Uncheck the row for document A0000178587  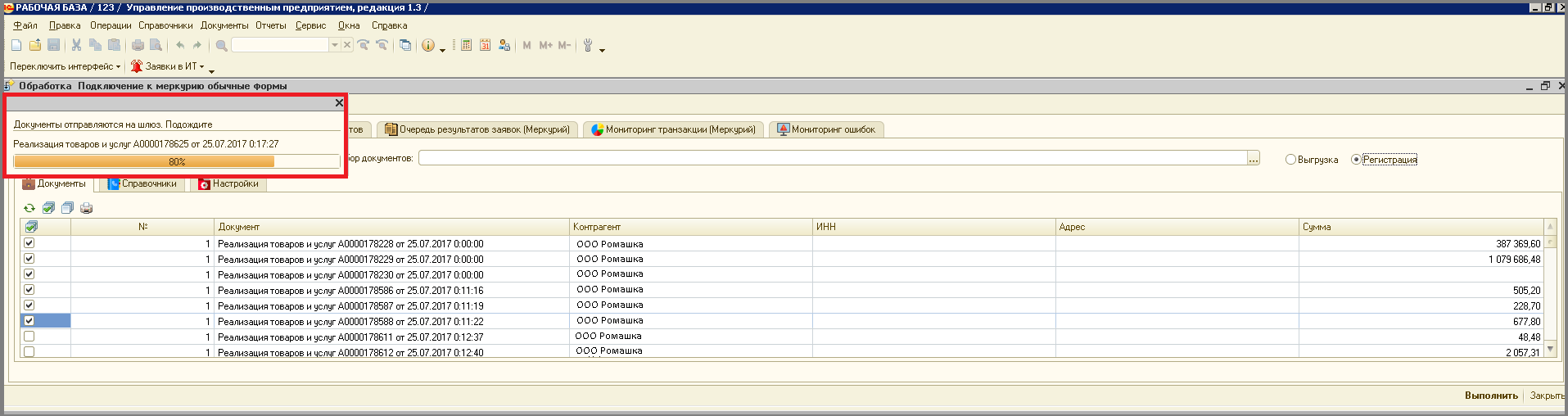(x=29, y=305)
